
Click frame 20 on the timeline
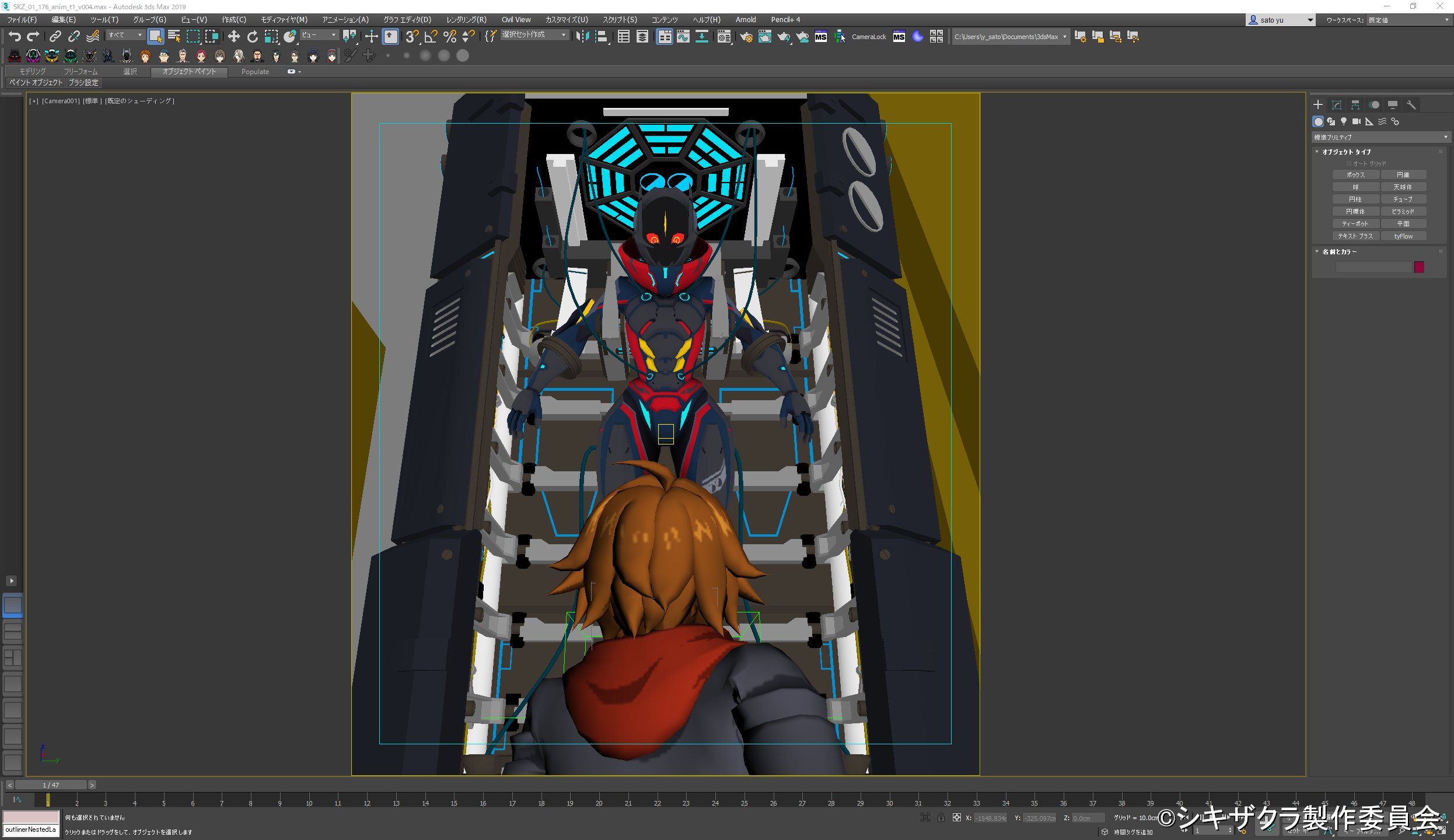tap(599, 803)
